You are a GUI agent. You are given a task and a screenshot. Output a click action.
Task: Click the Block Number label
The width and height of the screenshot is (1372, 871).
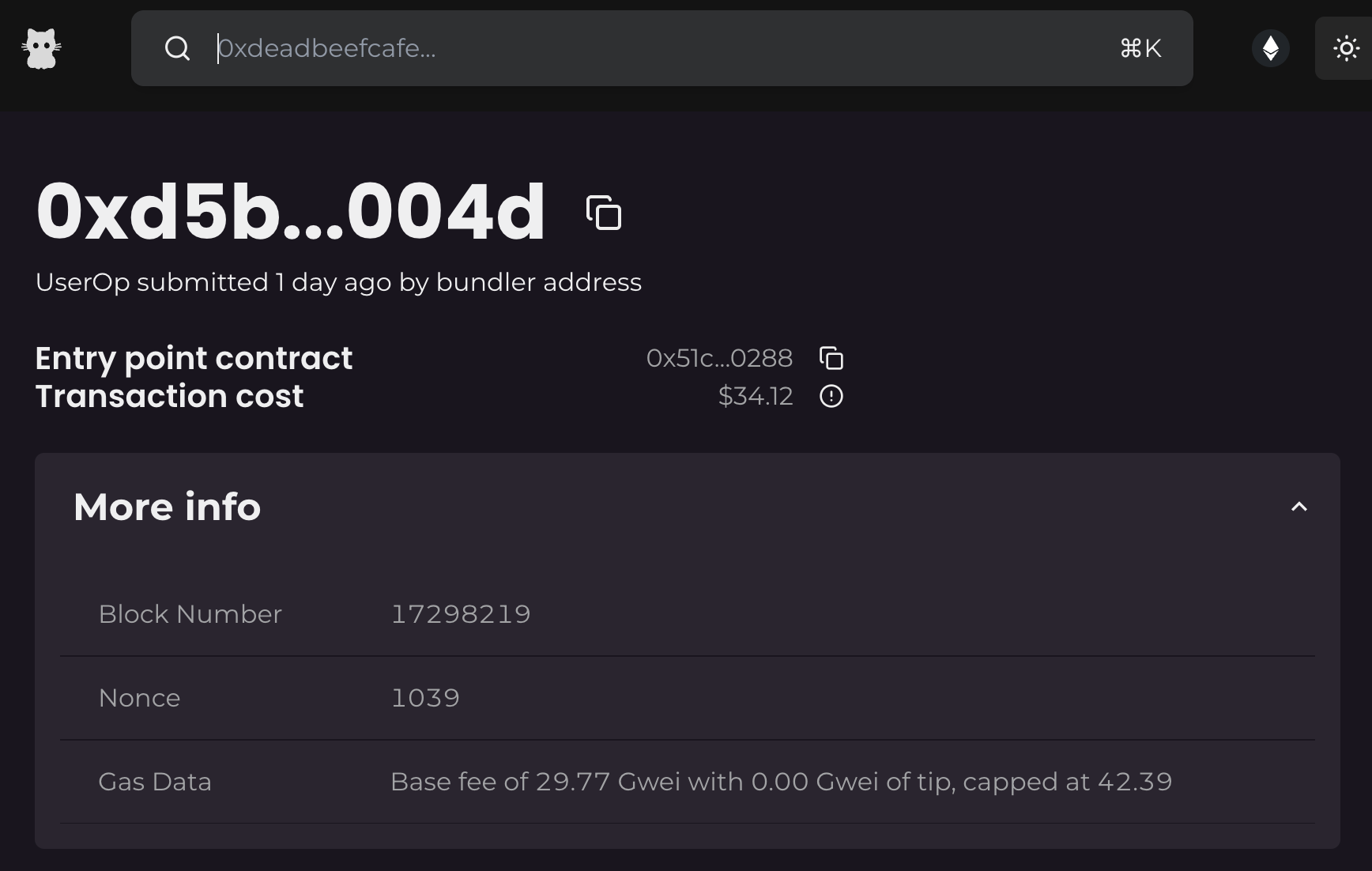190,614
